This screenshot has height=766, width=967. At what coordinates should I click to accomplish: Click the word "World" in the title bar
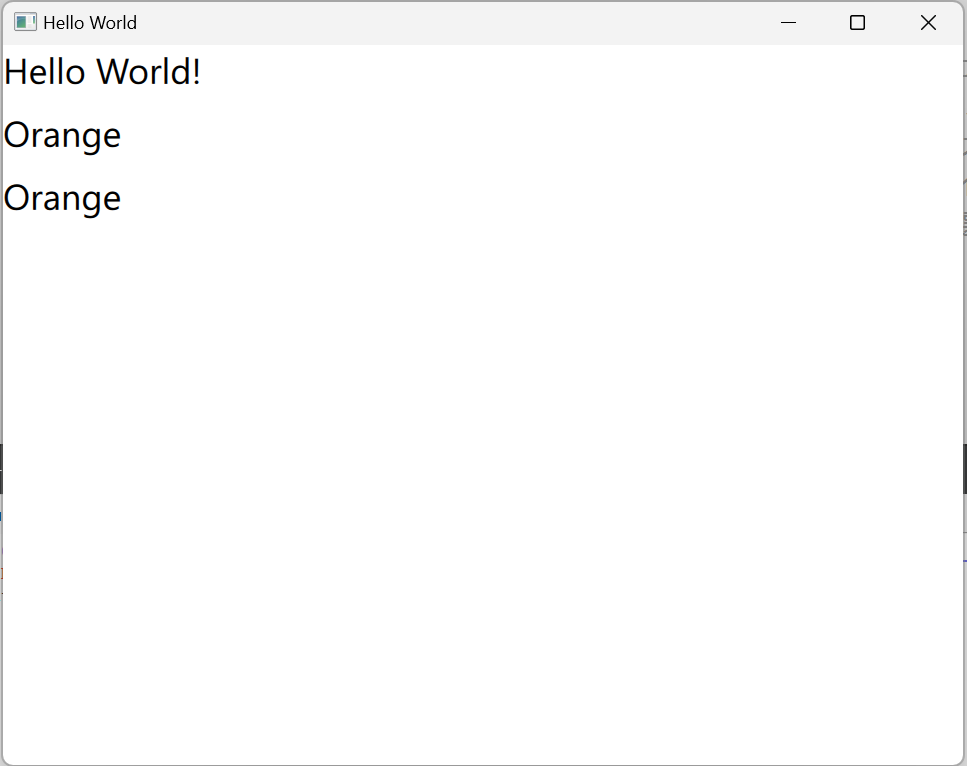tap(113, 22)
